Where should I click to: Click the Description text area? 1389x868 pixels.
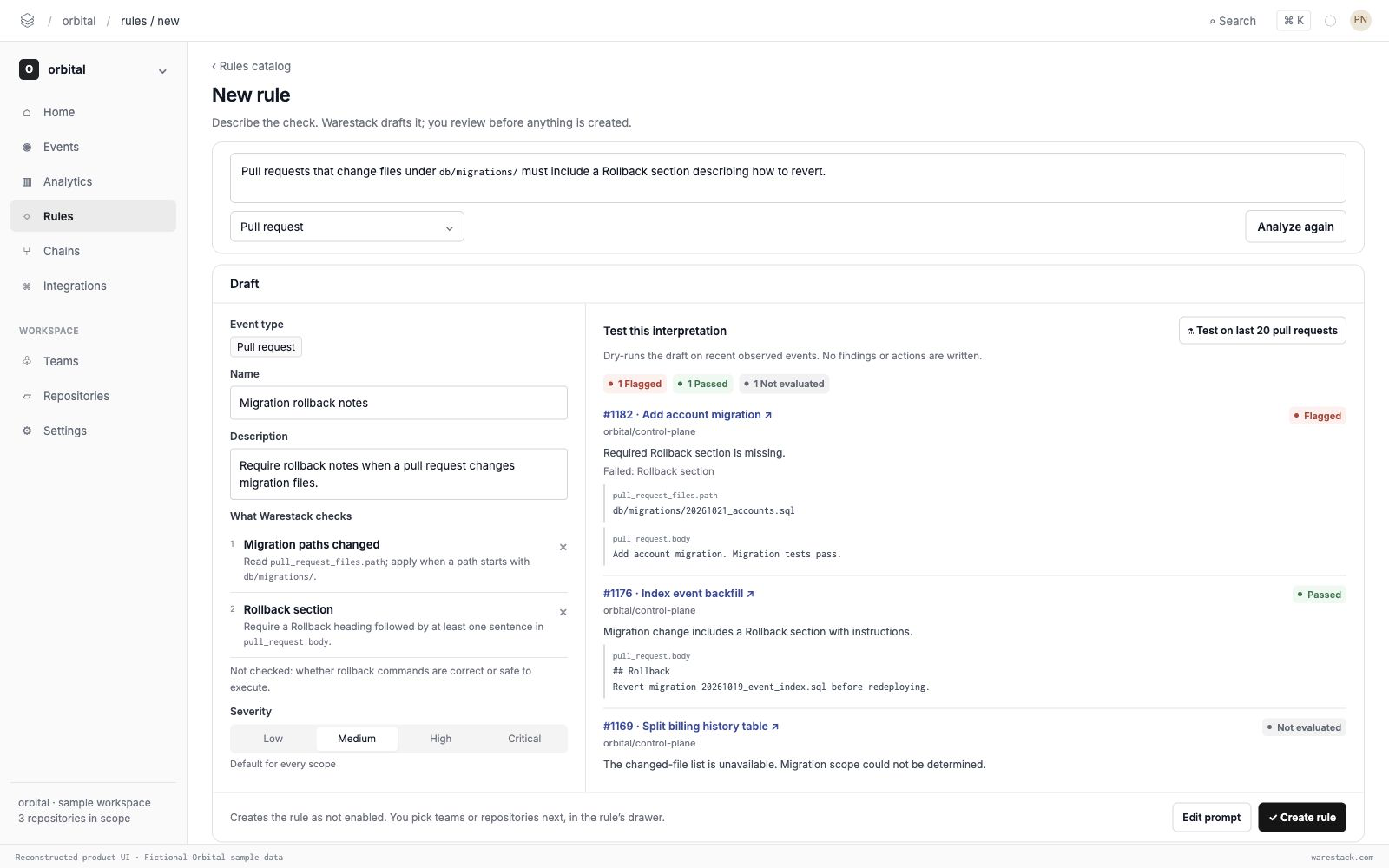pos(398,474)
